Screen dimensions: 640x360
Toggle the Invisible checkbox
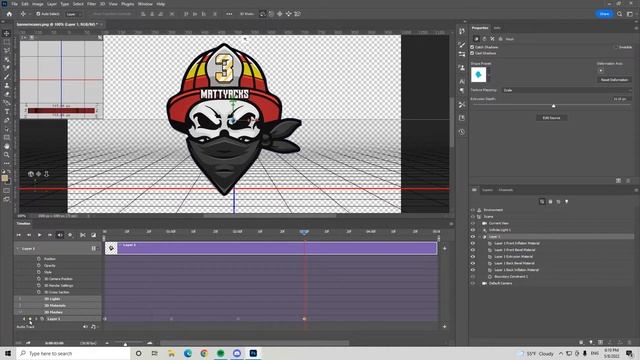(615, 47)
